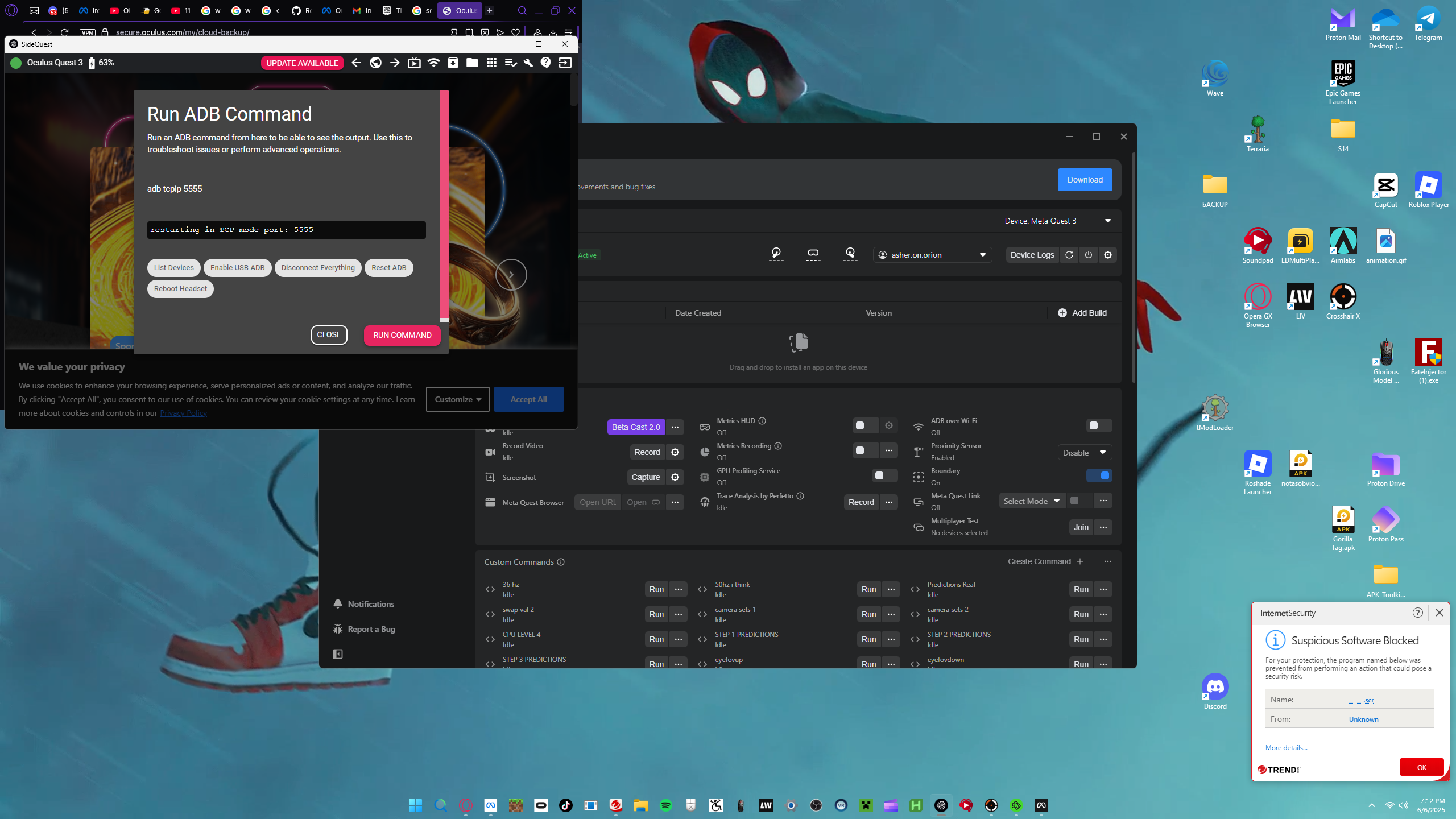The image size is (1456, 819).
Task: Open SideQuest help question mark icon
Action: coord(546,63)
